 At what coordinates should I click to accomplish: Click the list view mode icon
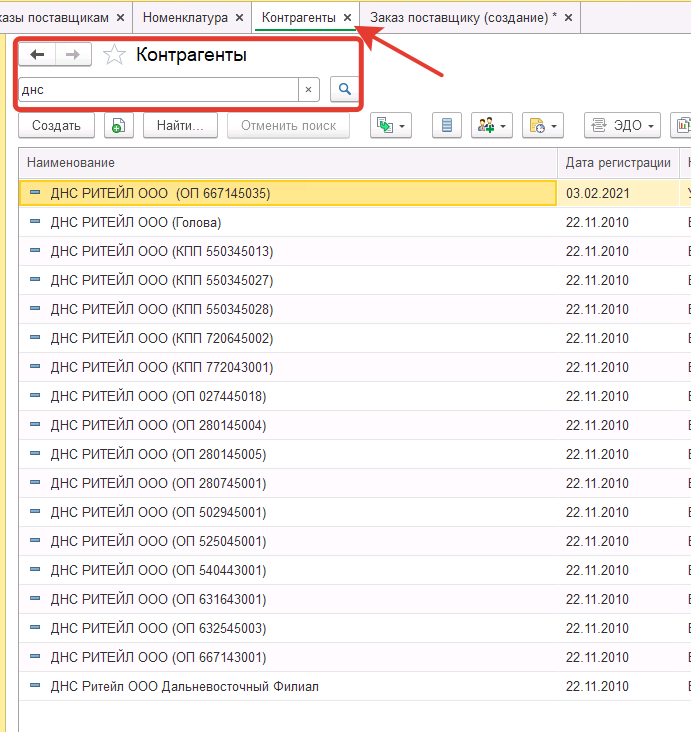(x=447, y=126)
